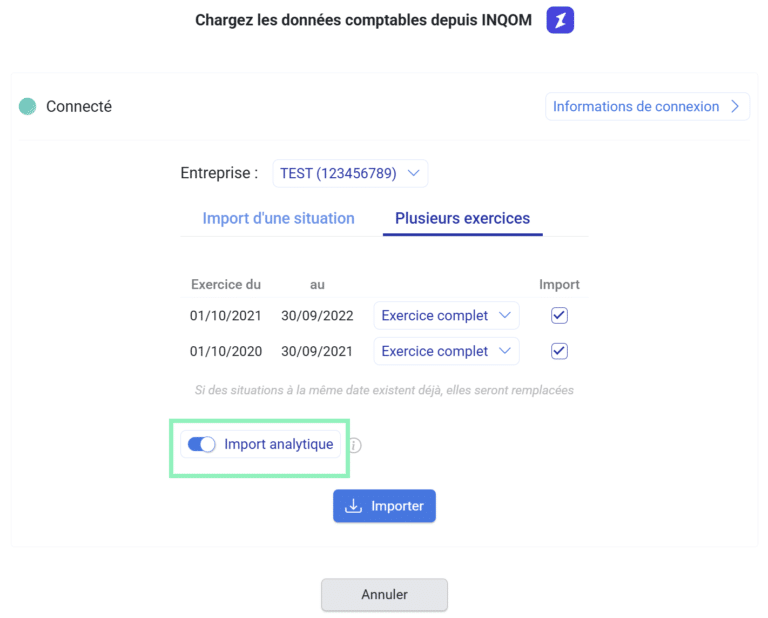This screenshot has width=768, height=618.
Task: Click the Importer button label
Action: click(x=397, y=506)
